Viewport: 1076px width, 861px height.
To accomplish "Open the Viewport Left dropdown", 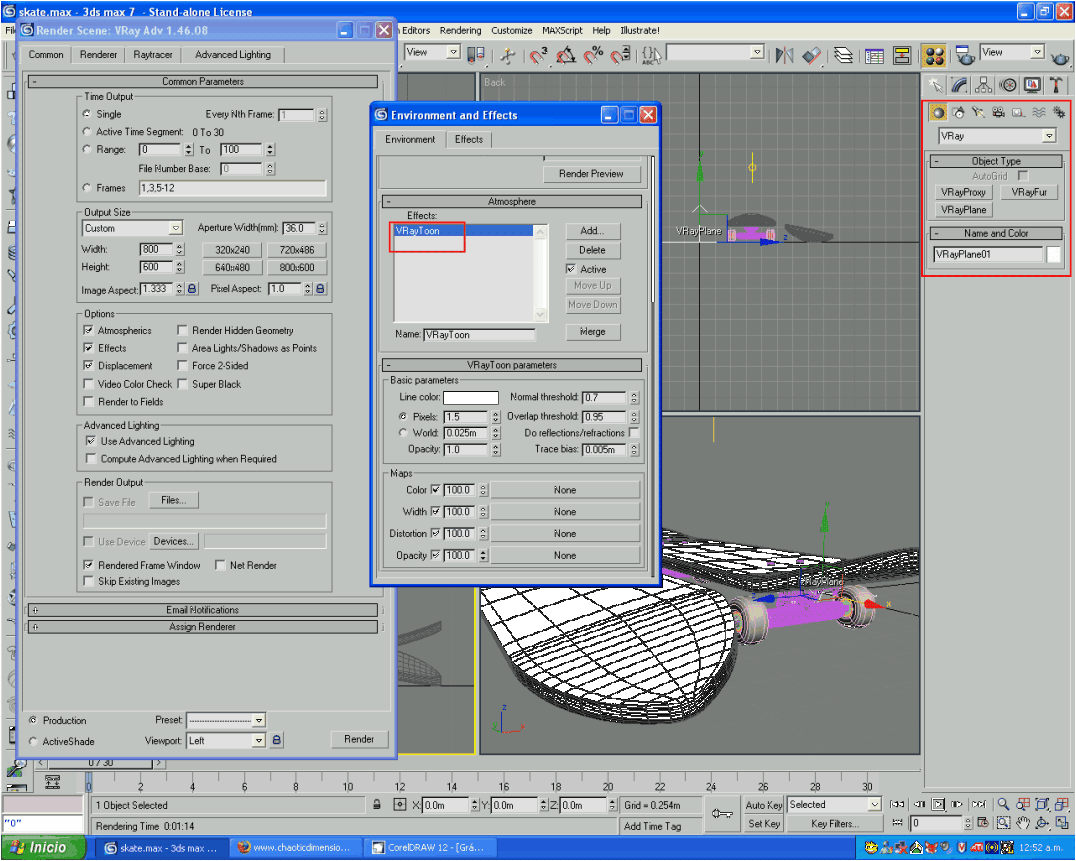I will point(226,740).
